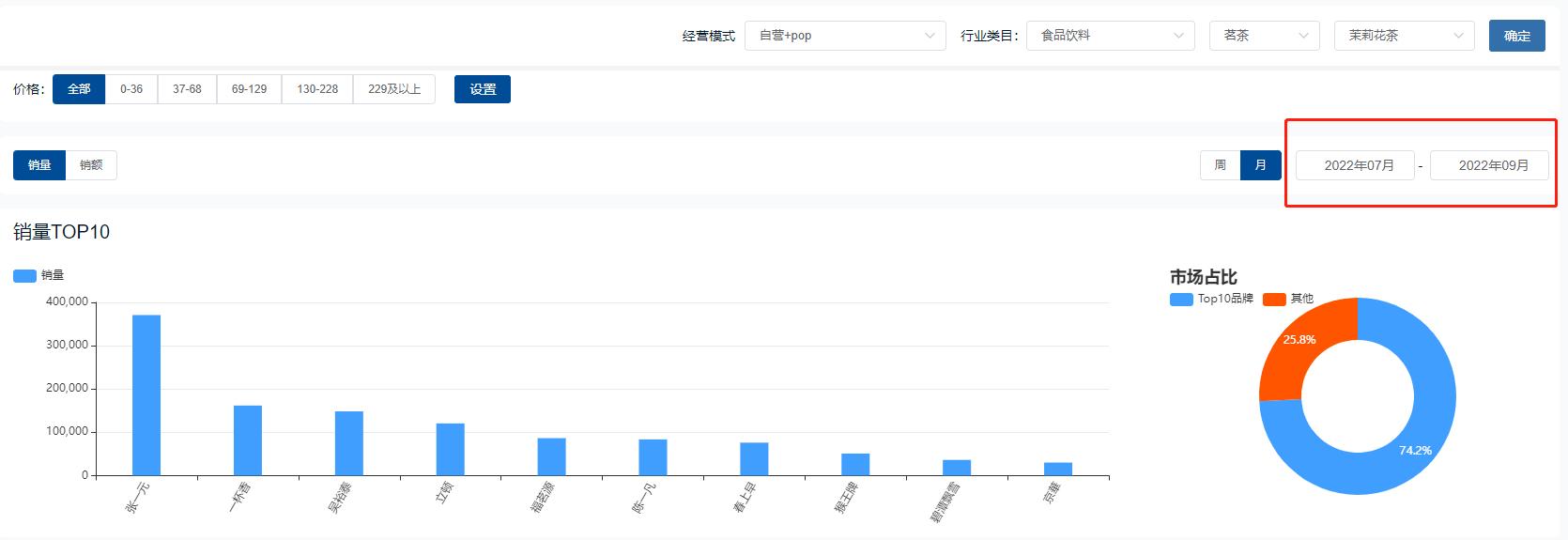Expand the 茉莉花茶 dropdown
Viewport: 1568px width, 540px height.
(1405, 36)
